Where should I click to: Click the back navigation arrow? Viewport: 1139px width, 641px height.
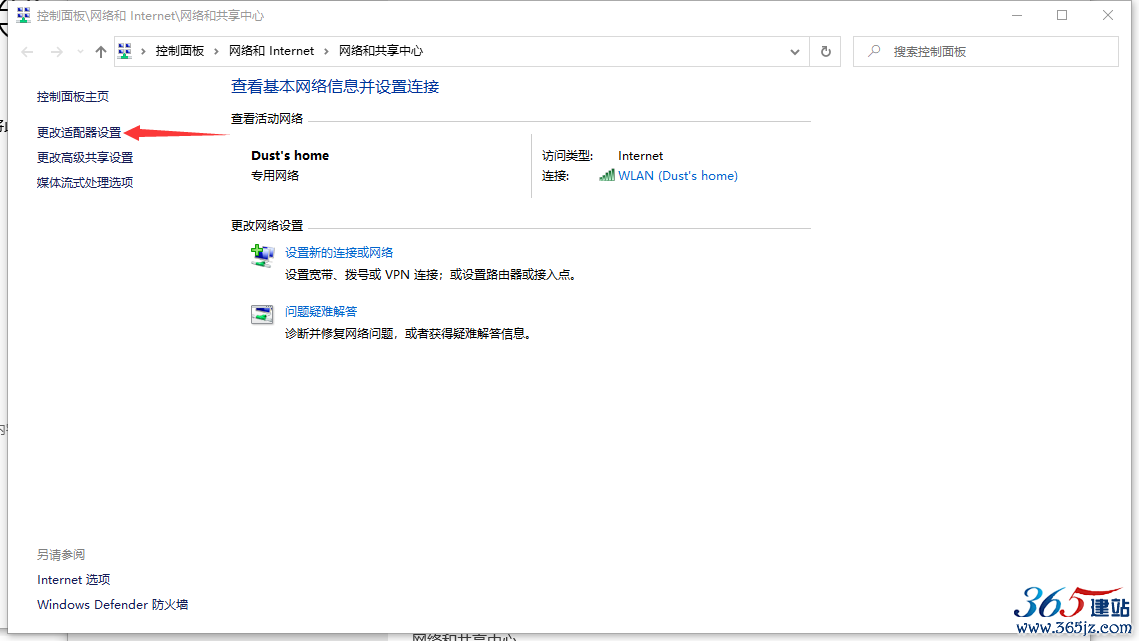(x=27, y=52)
